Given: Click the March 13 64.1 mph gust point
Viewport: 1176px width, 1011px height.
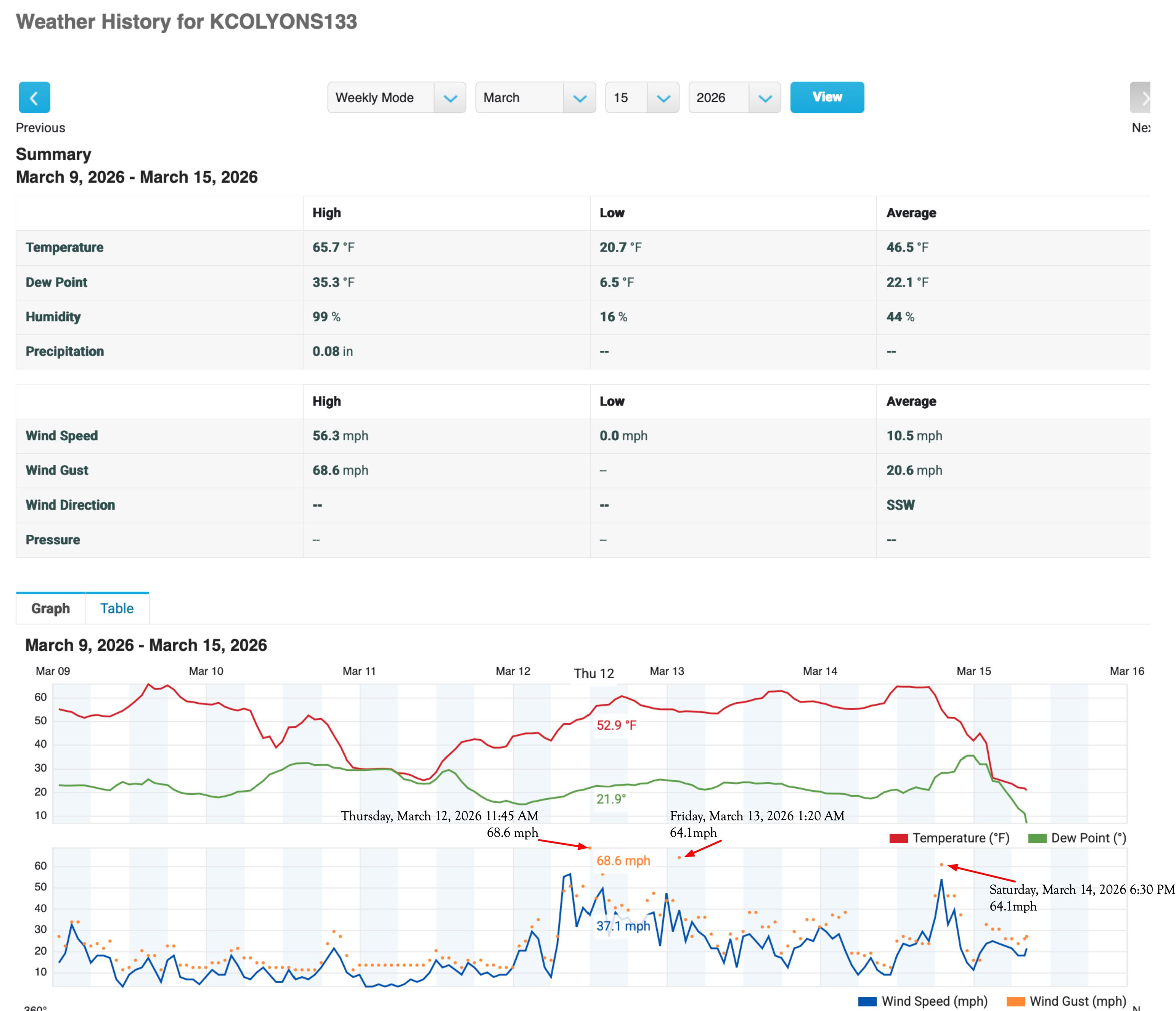Looking at the screenshot, I should click(x=679, y=858).
